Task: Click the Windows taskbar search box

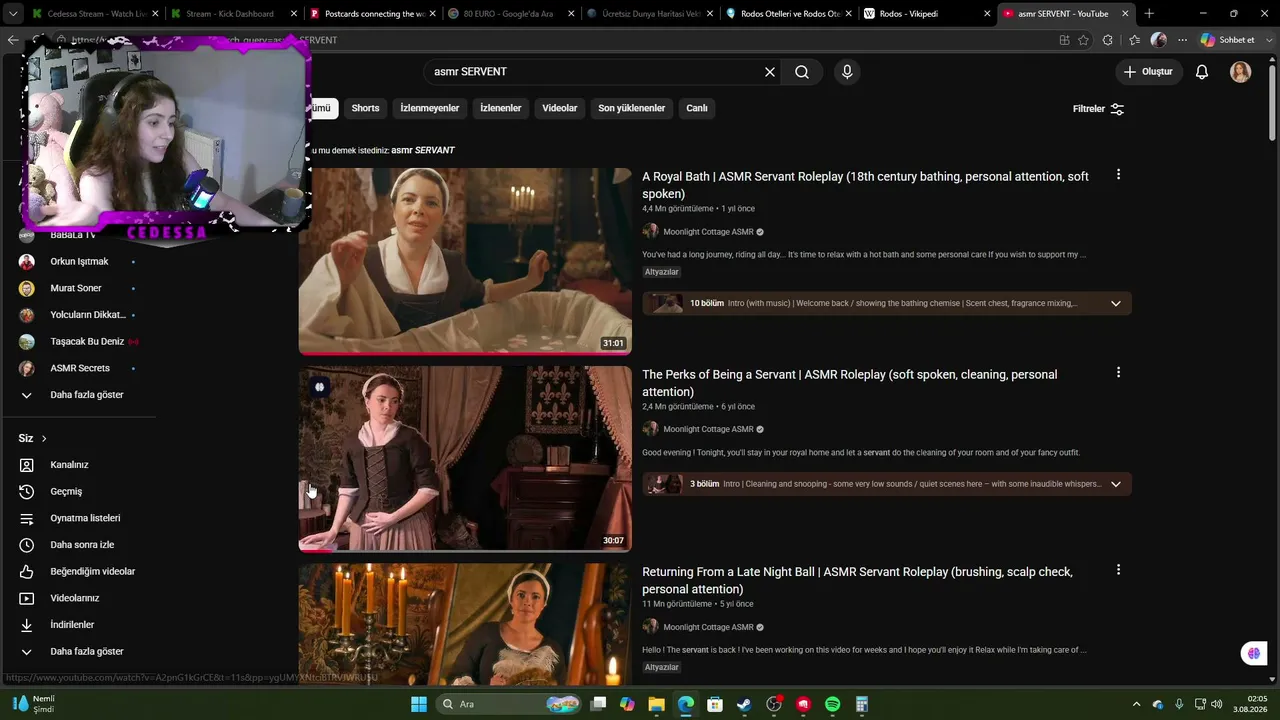Action: (510, 704)
